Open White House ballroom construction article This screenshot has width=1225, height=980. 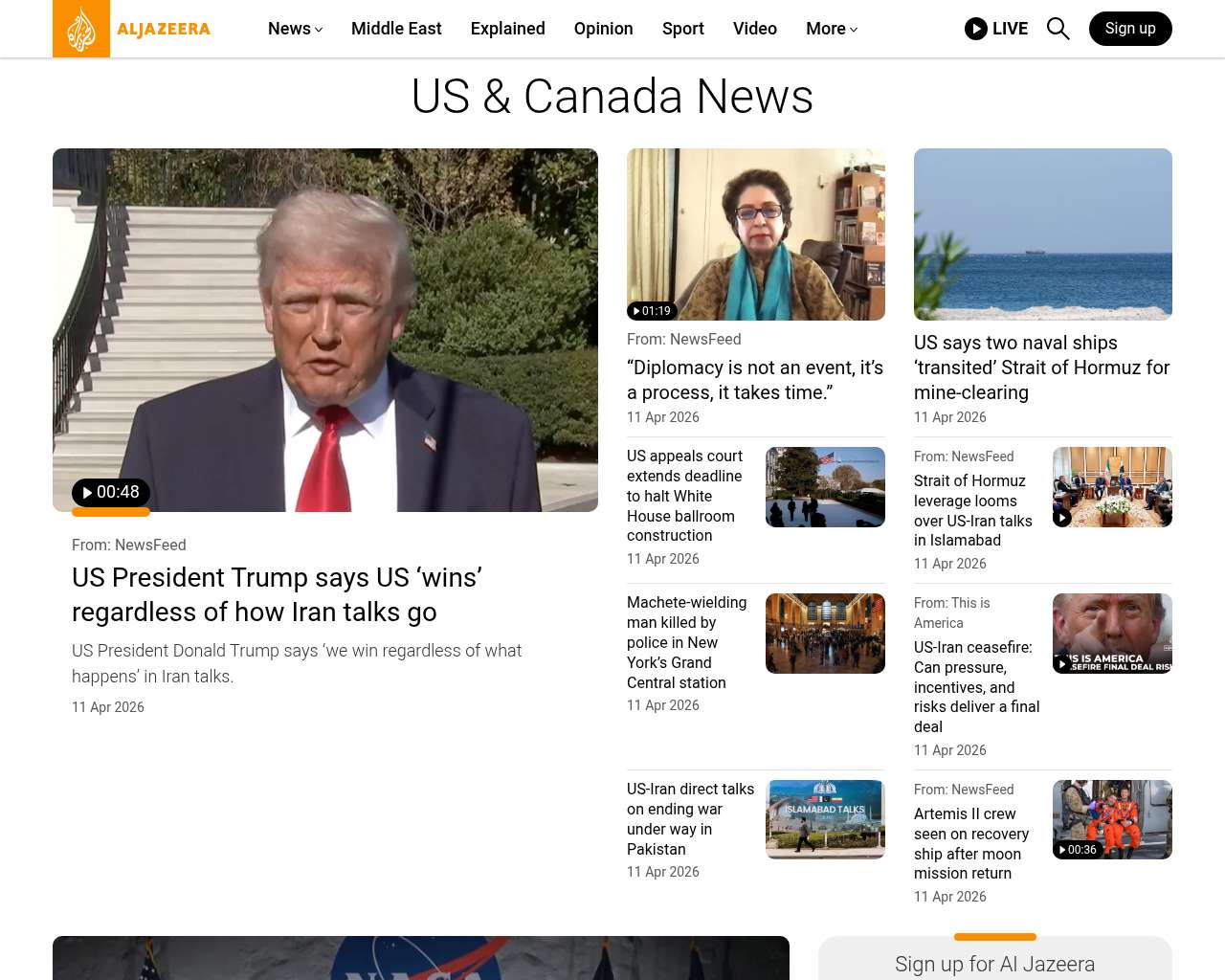(x=685, y=496)
